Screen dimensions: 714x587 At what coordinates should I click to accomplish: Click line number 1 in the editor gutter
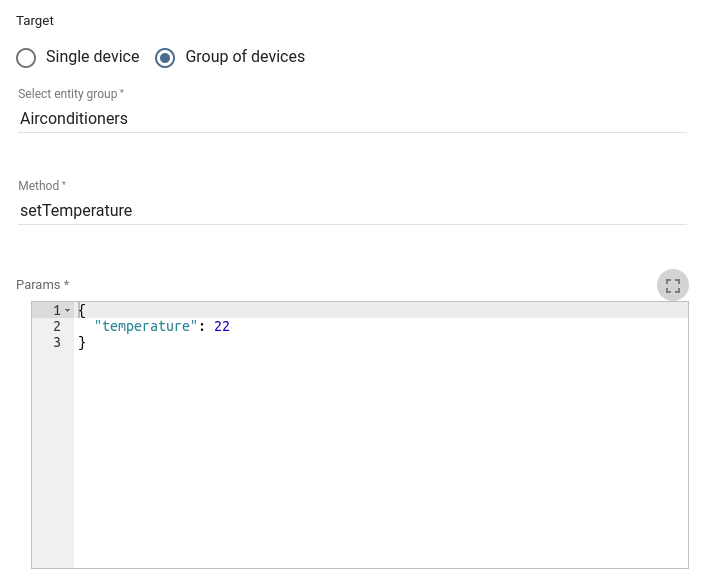click(x=57, y=311)
